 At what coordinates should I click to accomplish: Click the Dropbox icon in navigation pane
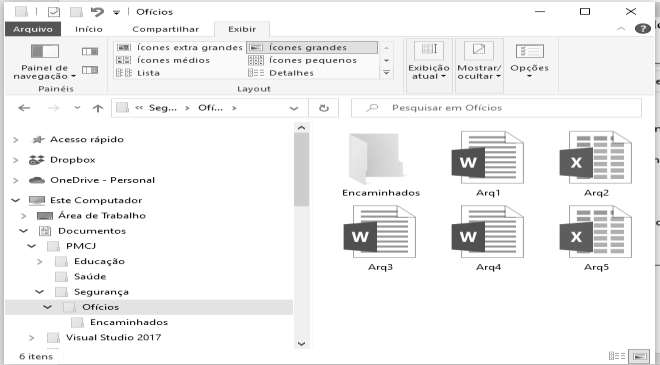point(37,160)
